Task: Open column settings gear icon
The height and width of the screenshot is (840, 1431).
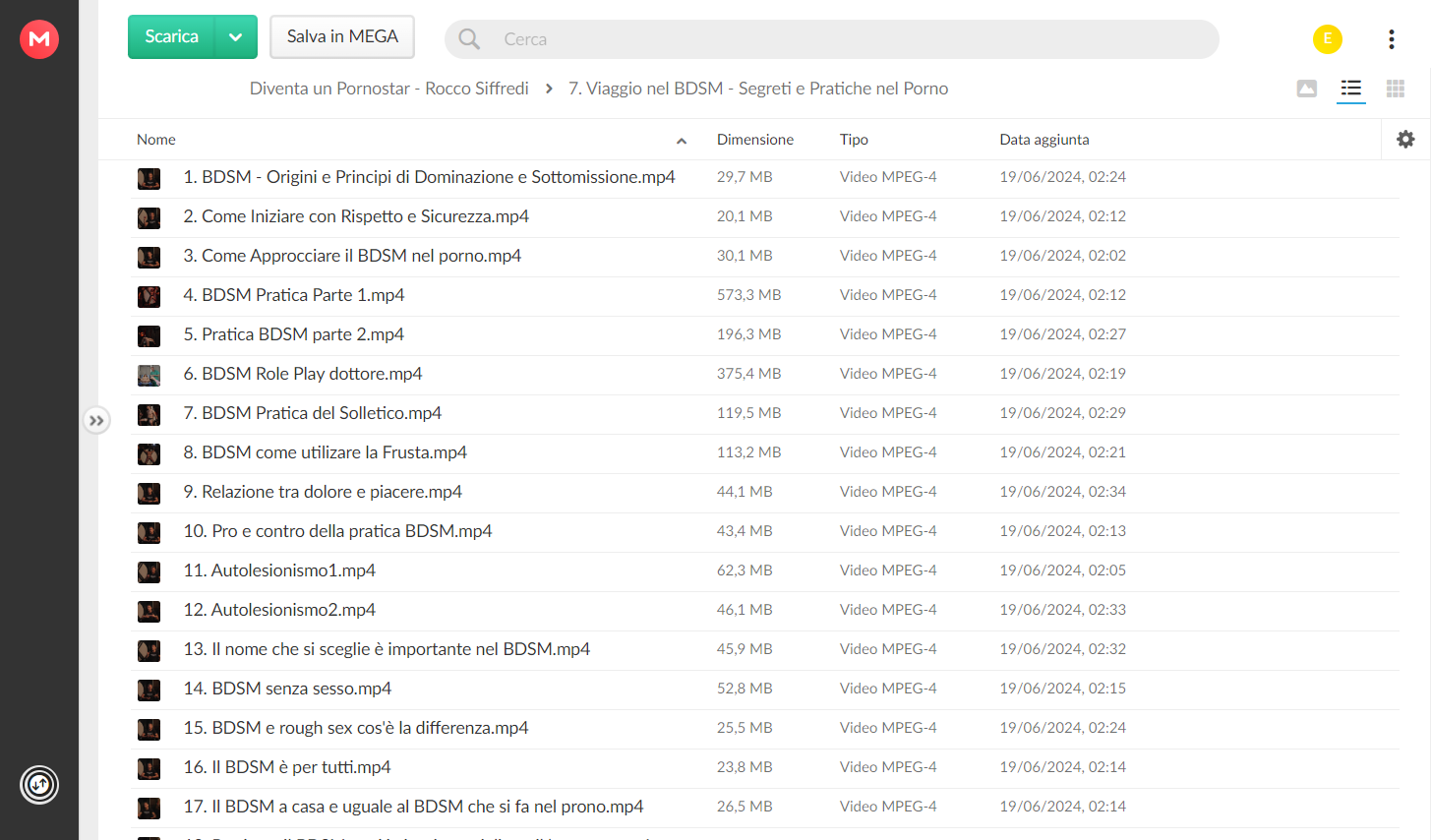Action: tap(1405, 140)
